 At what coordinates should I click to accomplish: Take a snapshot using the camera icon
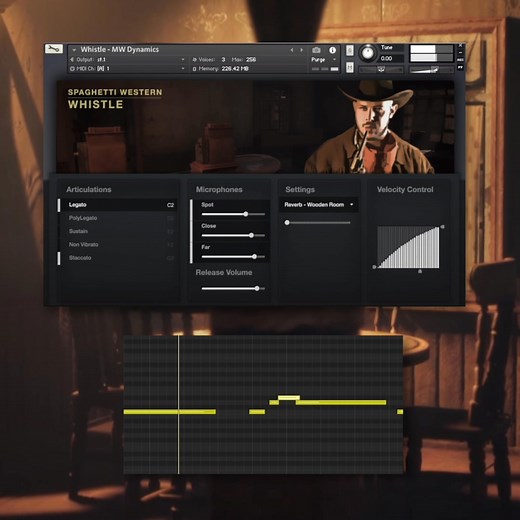[x=316, y=50]
